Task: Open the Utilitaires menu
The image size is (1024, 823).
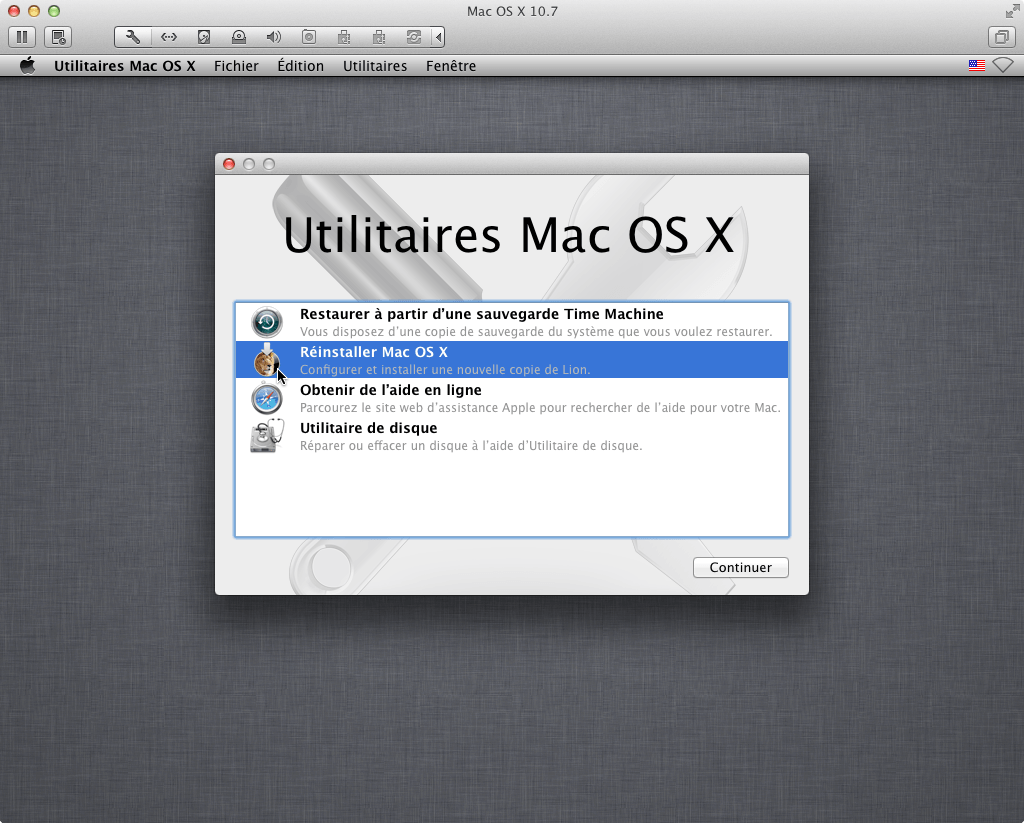Action: (x=375, y=66)
